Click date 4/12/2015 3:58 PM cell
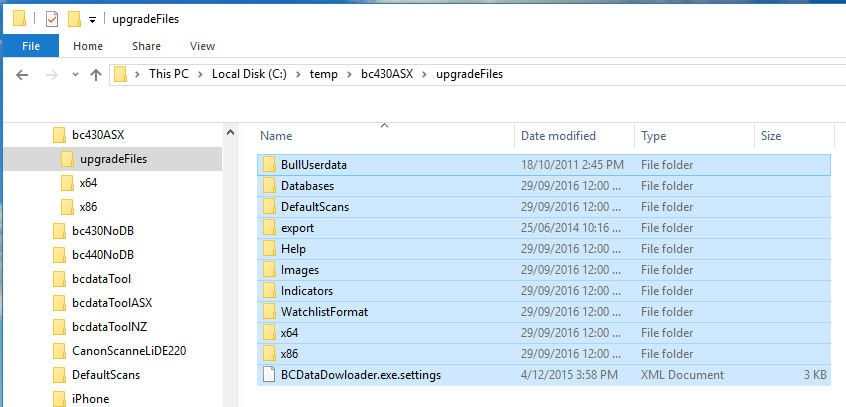Screen dimensions: 846x407 pyautogui.click(x=569, y=375)
